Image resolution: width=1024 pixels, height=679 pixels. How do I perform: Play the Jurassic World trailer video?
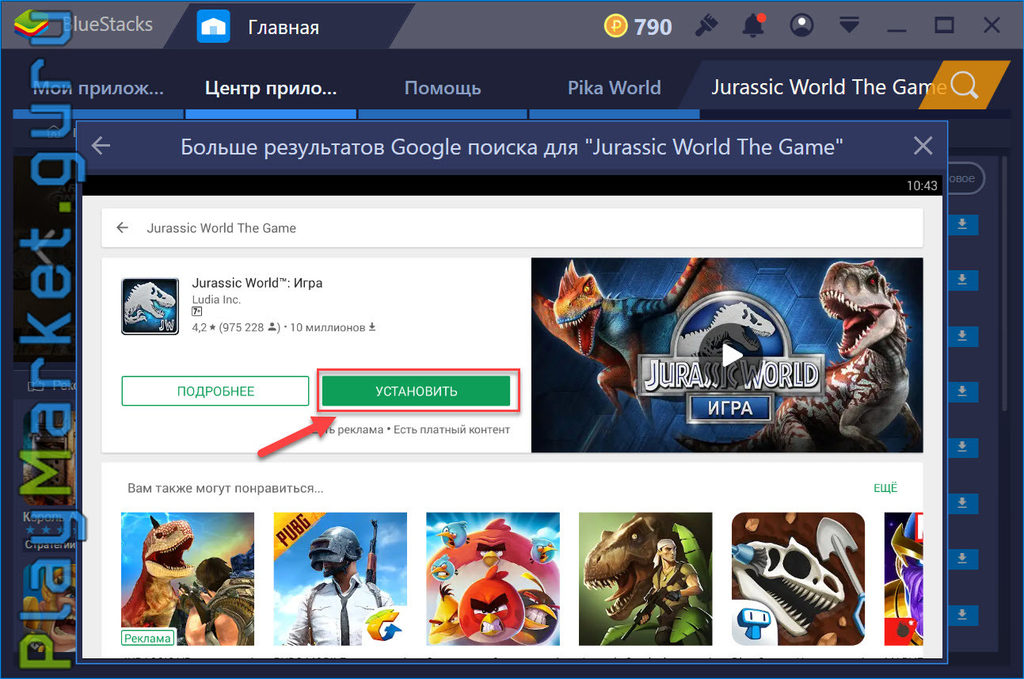click(x=731, y=355)
